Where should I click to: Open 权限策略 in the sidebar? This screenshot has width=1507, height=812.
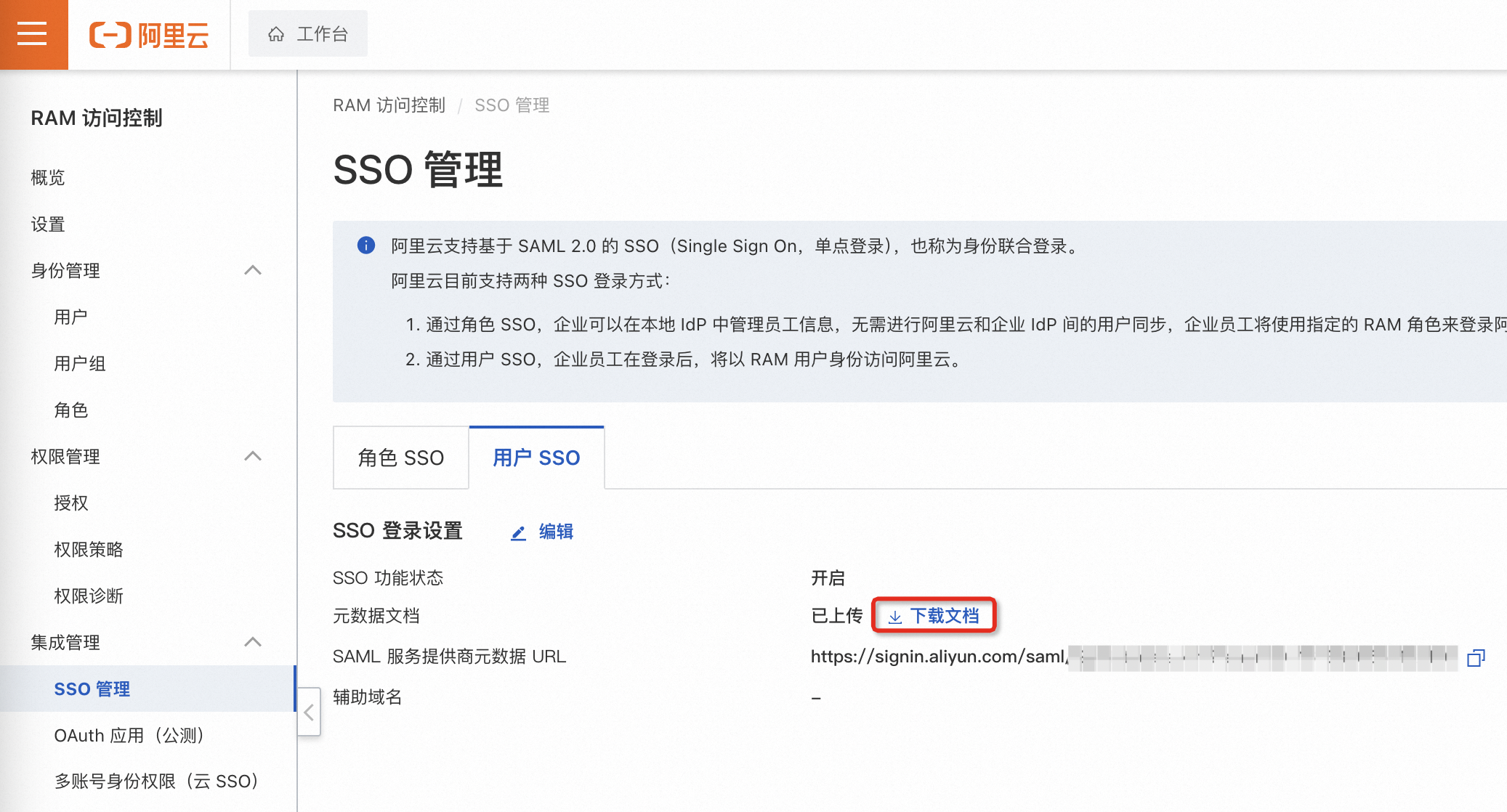tap(89, 549)
